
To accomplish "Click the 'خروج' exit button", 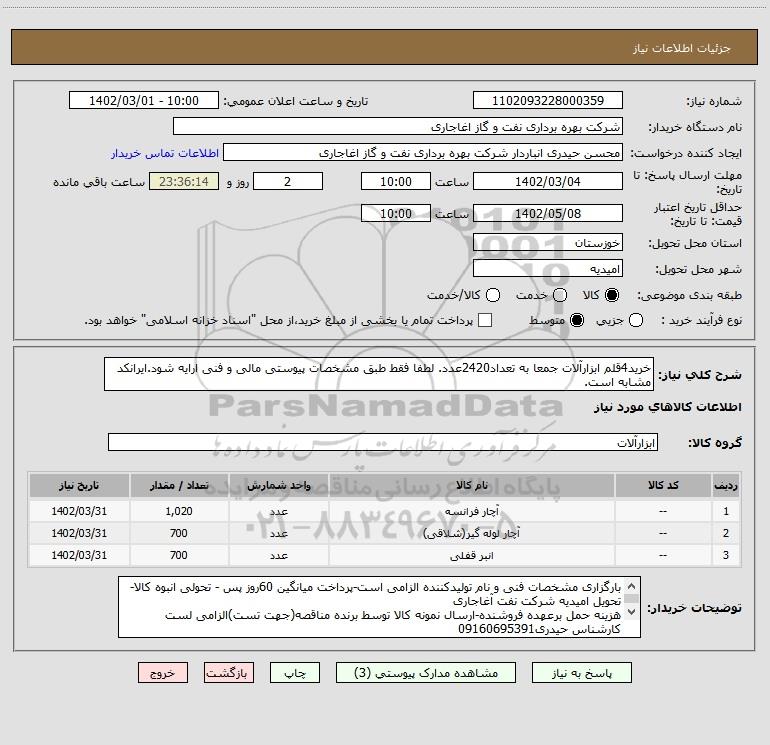I will tap(163, 672).
